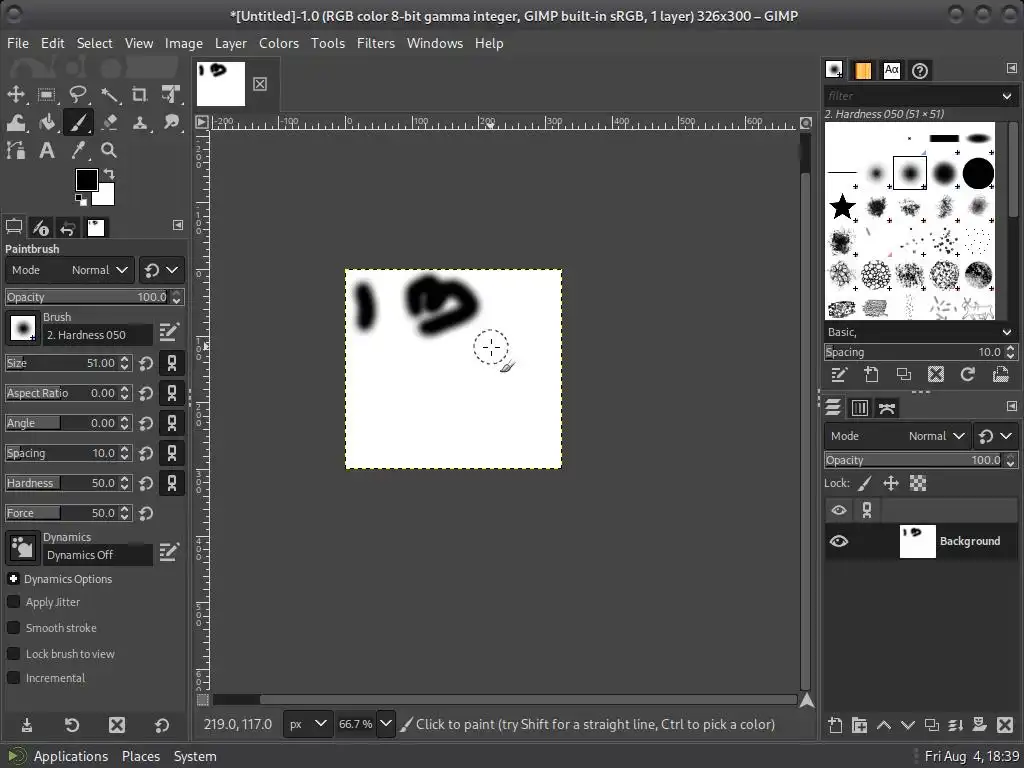
Task: Open the Basic brush tag dropdown
Action: click(1007, 332)
